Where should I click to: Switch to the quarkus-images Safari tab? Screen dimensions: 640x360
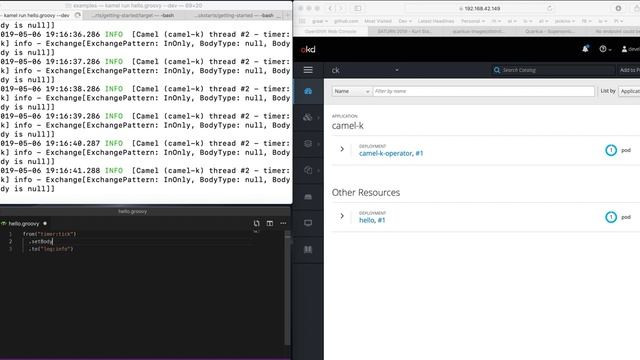478,31
